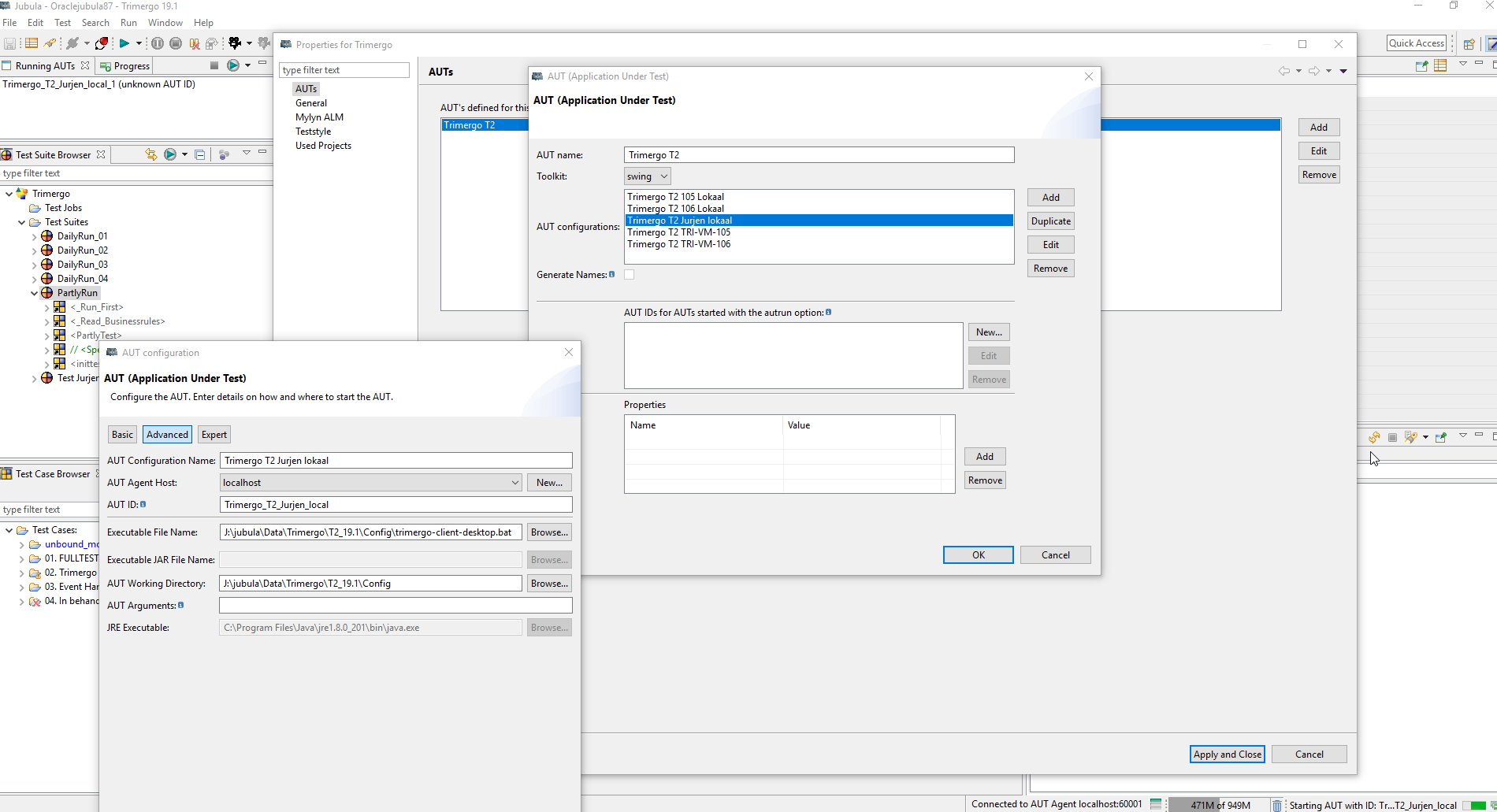Click the Save icon in main toolbar

[9, 43]
